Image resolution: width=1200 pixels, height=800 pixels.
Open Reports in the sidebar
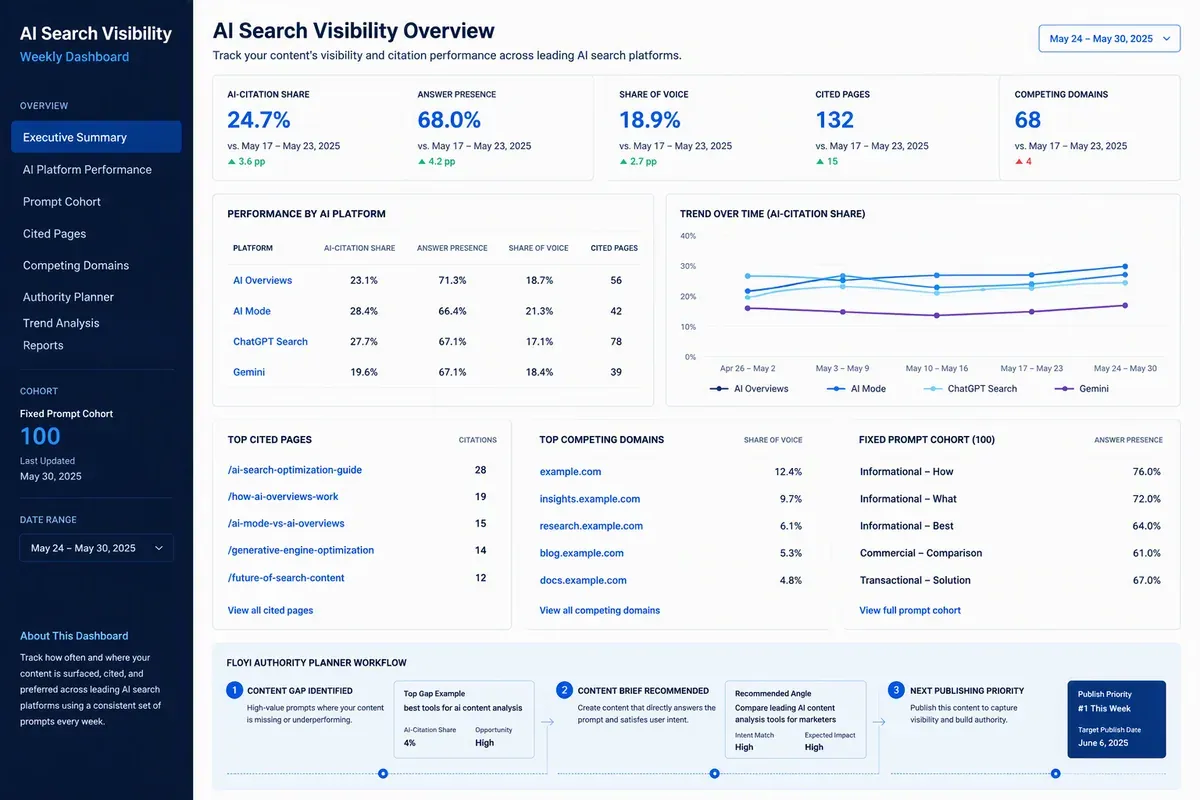tap(43, 345)
